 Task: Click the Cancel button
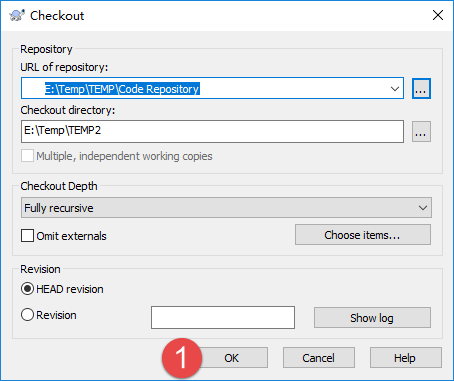[x=319, y=358]
